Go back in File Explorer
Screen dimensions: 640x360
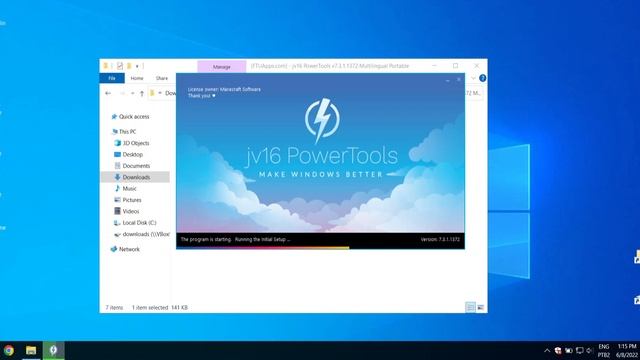108,93
